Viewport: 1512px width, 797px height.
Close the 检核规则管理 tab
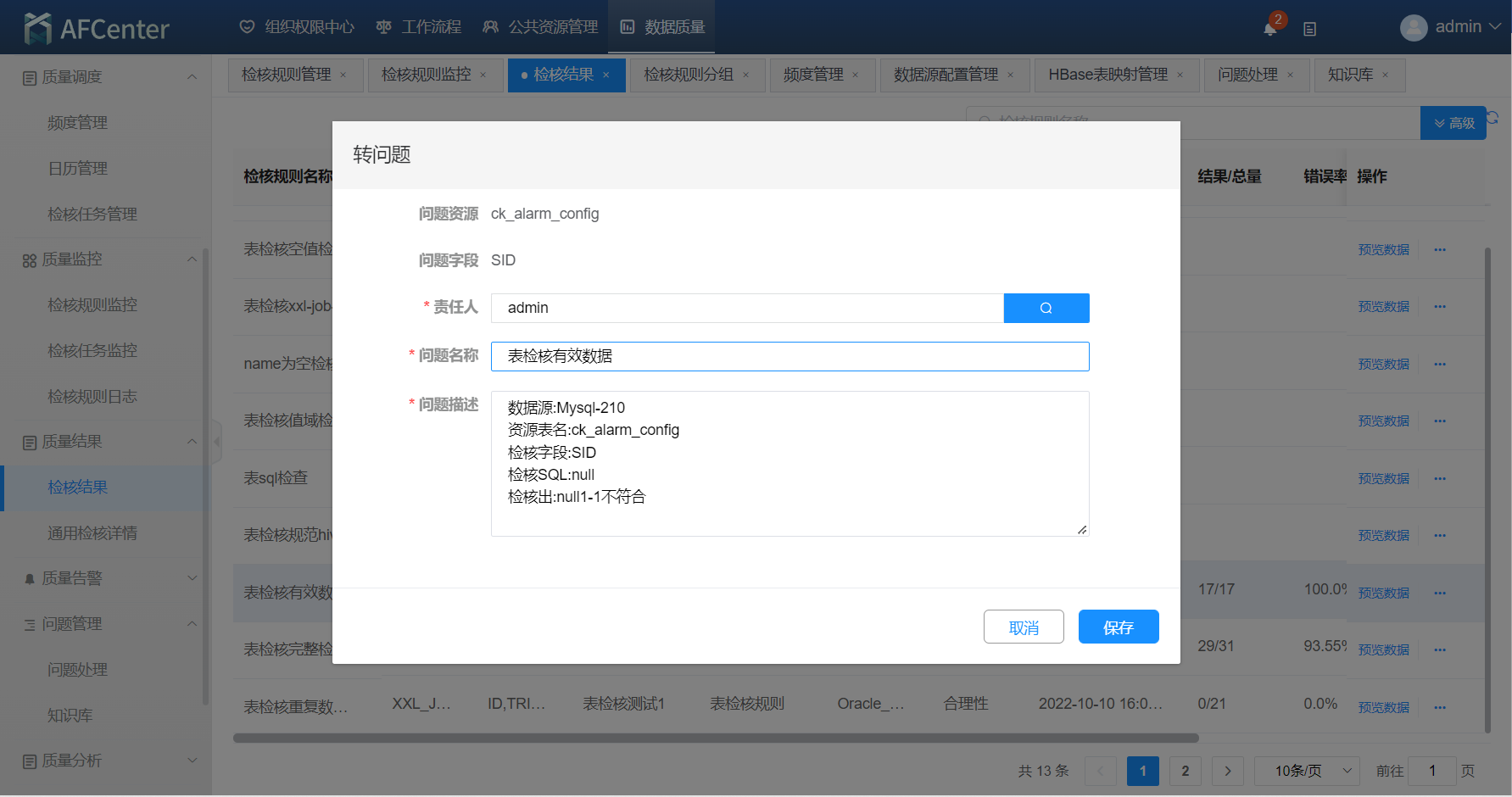[x=343, y=75]
